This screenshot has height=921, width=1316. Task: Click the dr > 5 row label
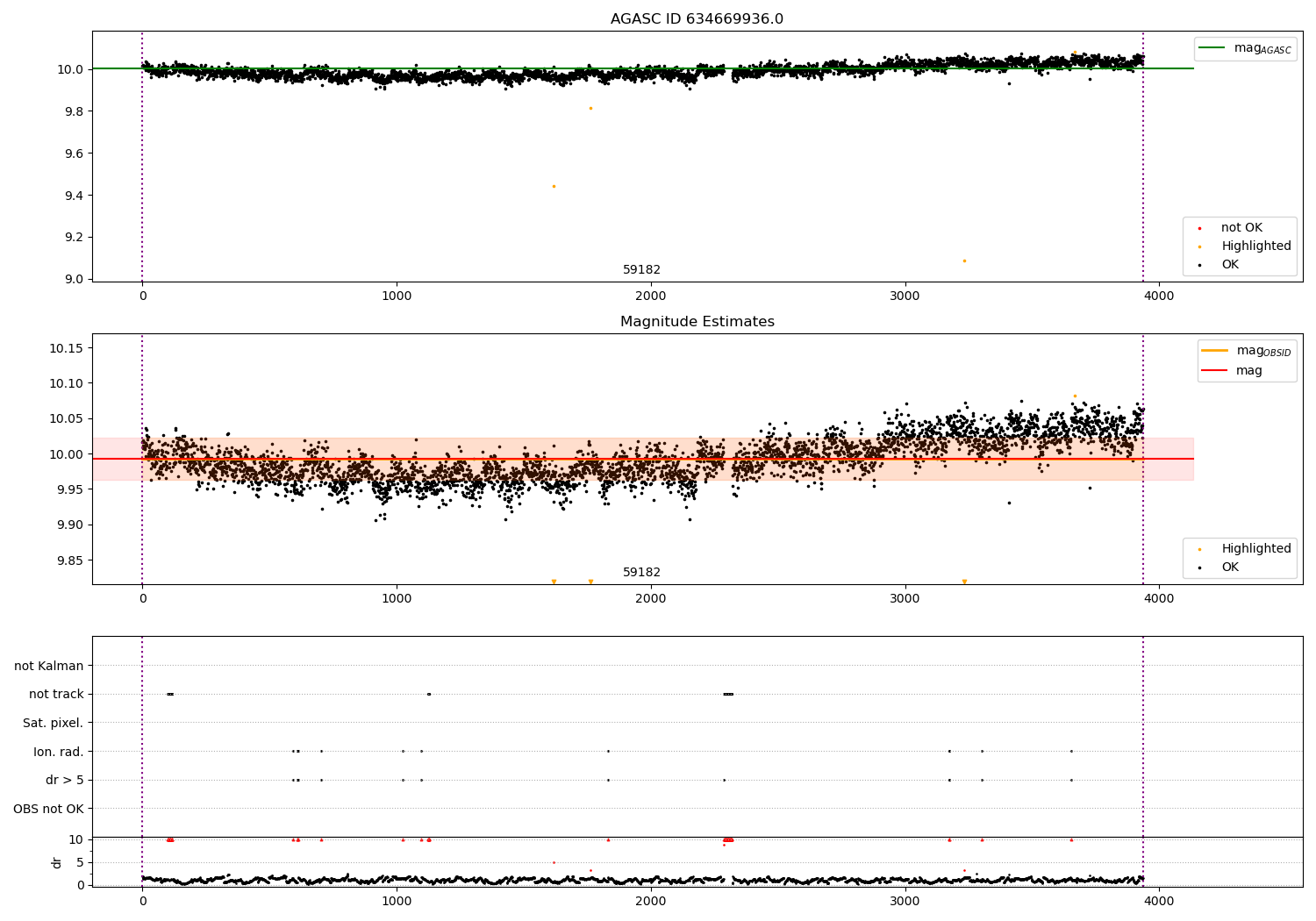(x=65, y=780)
